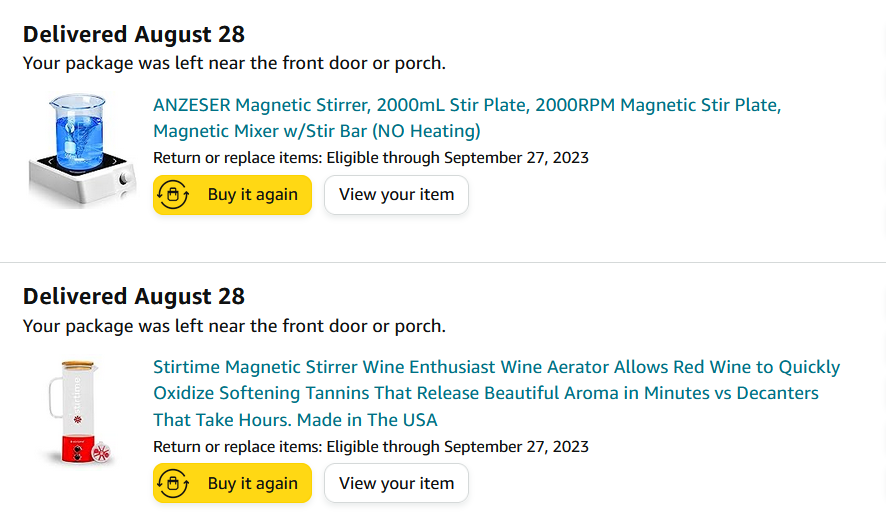The height and width of the screenshot is (525, 886).
Task: View your Stirtime wine aerator item
Action: point(396,483)
